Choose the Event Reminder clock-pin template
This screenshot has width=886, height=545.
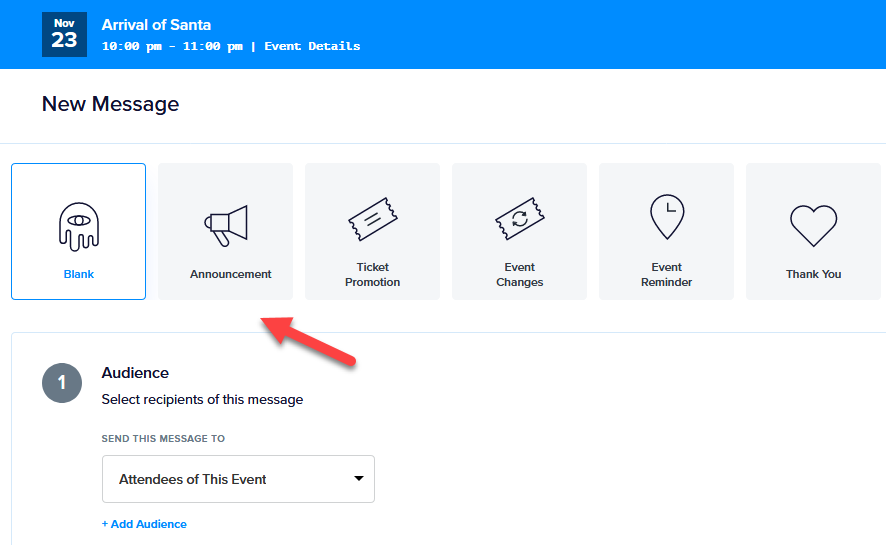[666, 232]
